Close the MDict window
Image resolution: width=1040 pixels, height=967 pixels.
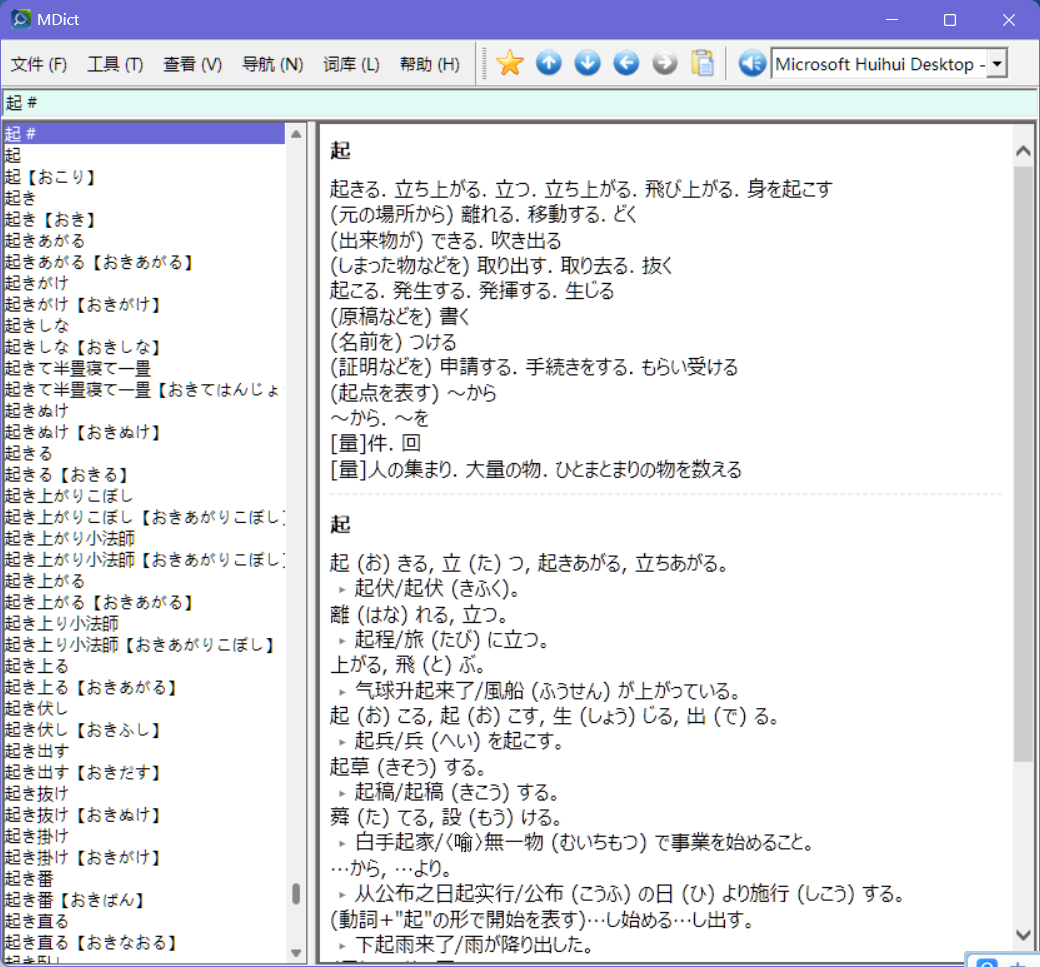coord(1008,20)
